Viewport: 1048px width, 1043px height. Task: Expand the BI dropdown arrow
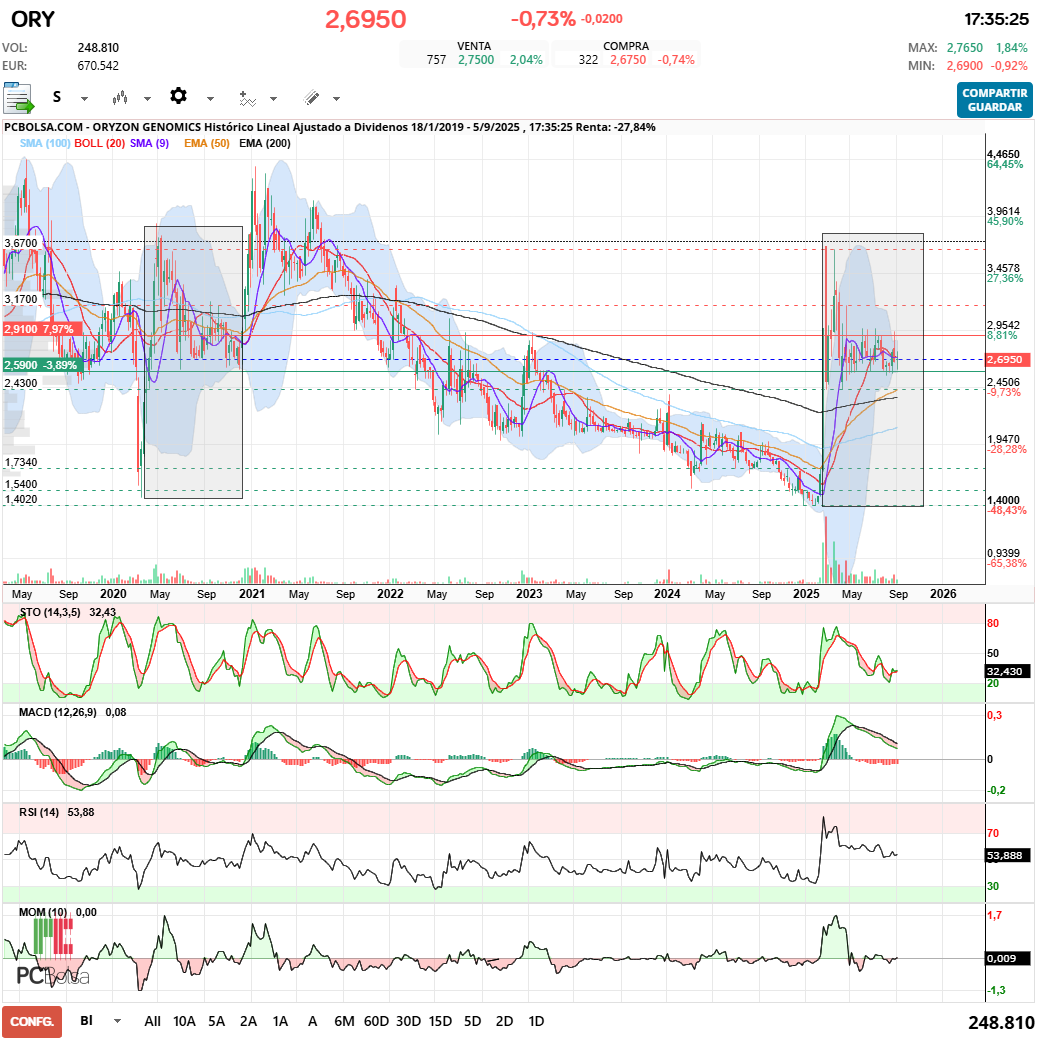(x=118, y=1021)
